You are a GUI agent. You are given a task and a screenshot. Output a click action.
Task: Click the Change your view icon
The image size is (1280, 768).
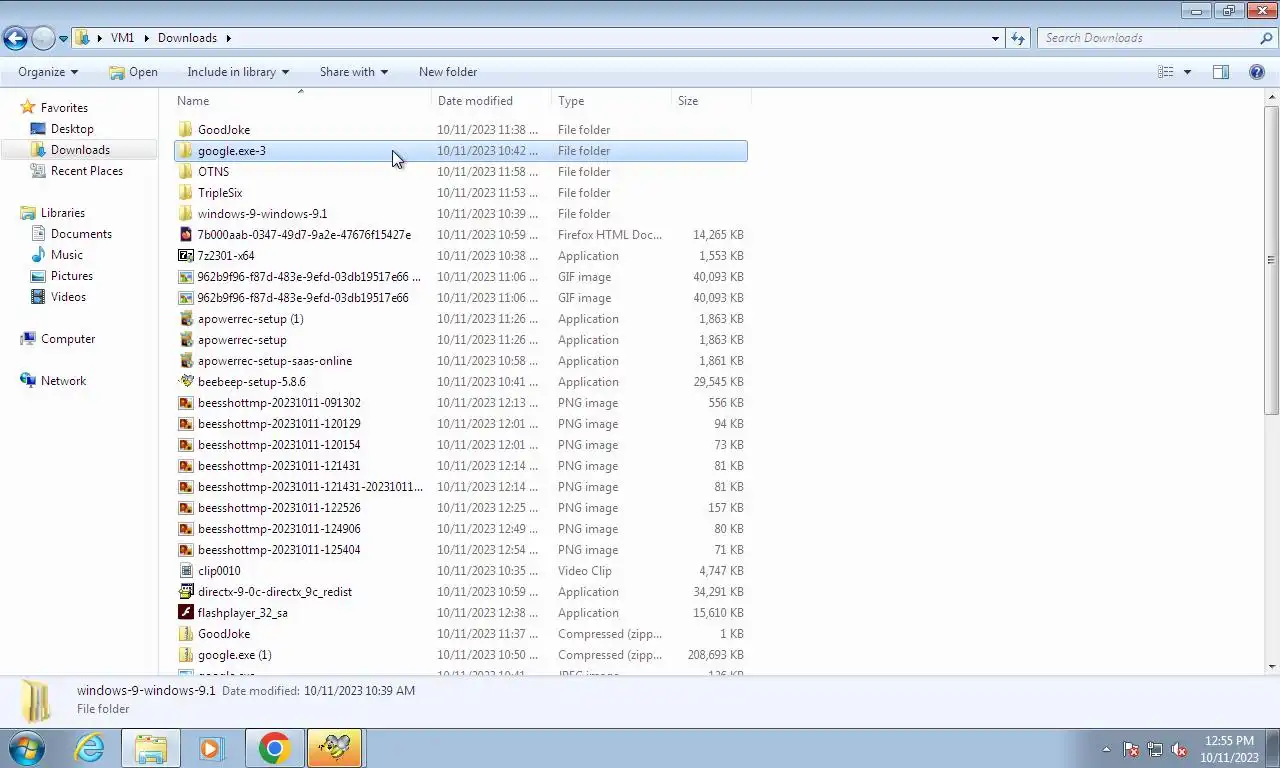point(1165,72)
